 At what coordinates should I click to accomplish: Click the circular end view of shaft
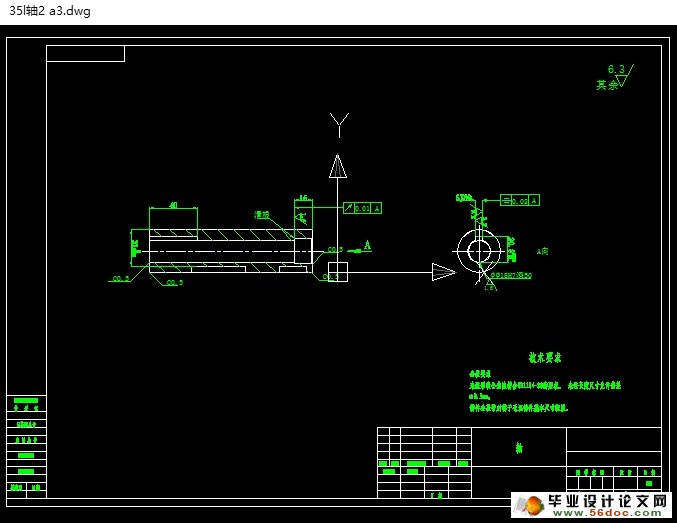(x=479, y=250)
